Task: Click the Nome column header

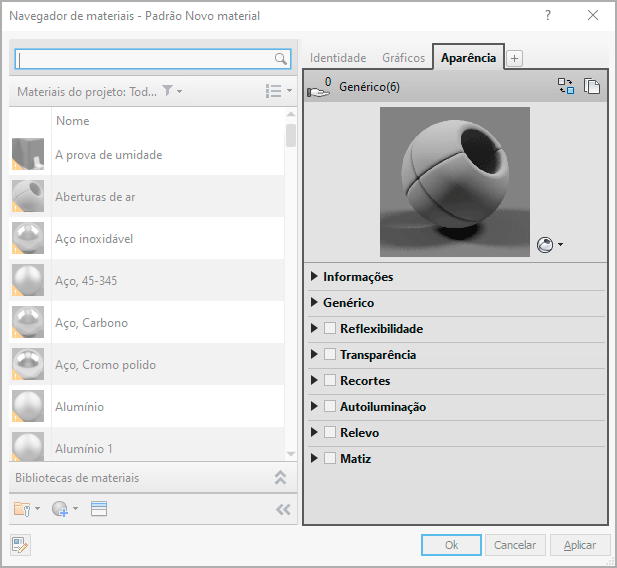Action: point(73,120)
